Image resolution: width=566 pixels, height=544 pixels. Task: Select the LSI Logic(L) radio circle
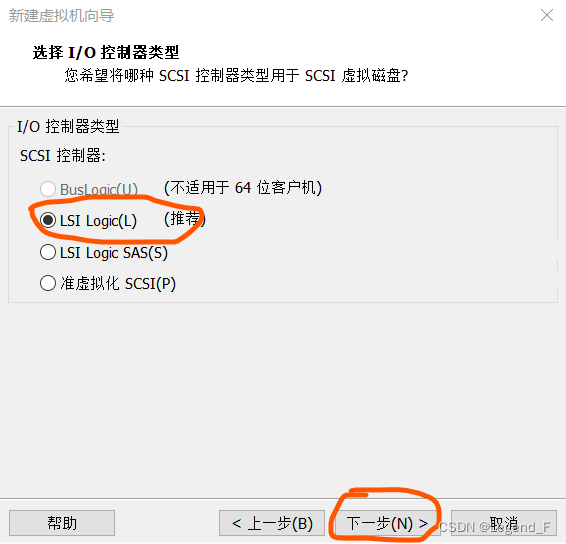pyautogui.click(x=48, y=220)
